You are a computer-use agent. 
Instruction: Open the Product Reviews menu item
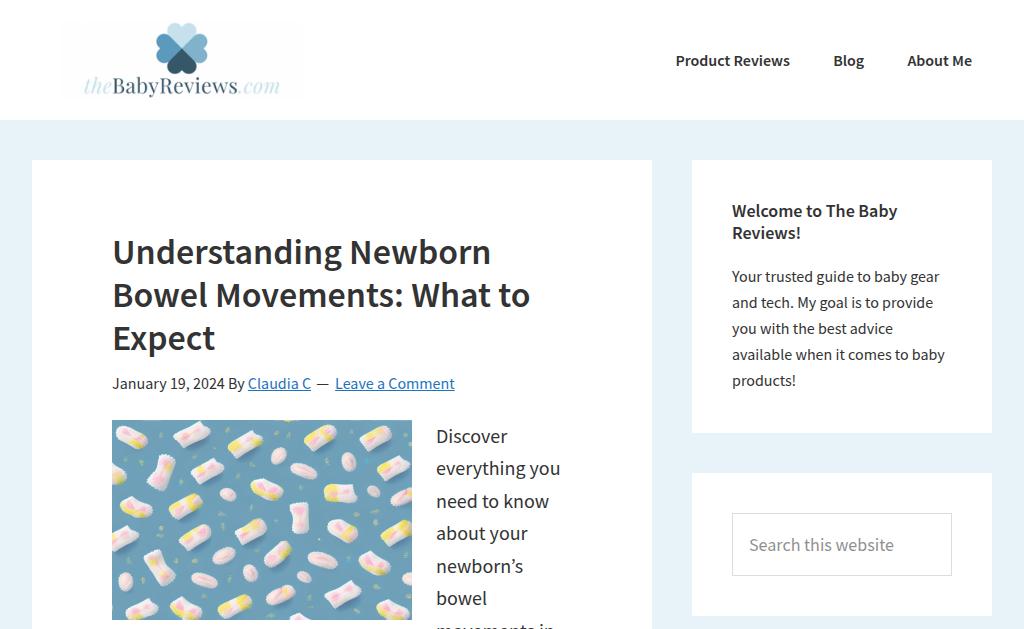pyautogui.click(x=732, y=61)
